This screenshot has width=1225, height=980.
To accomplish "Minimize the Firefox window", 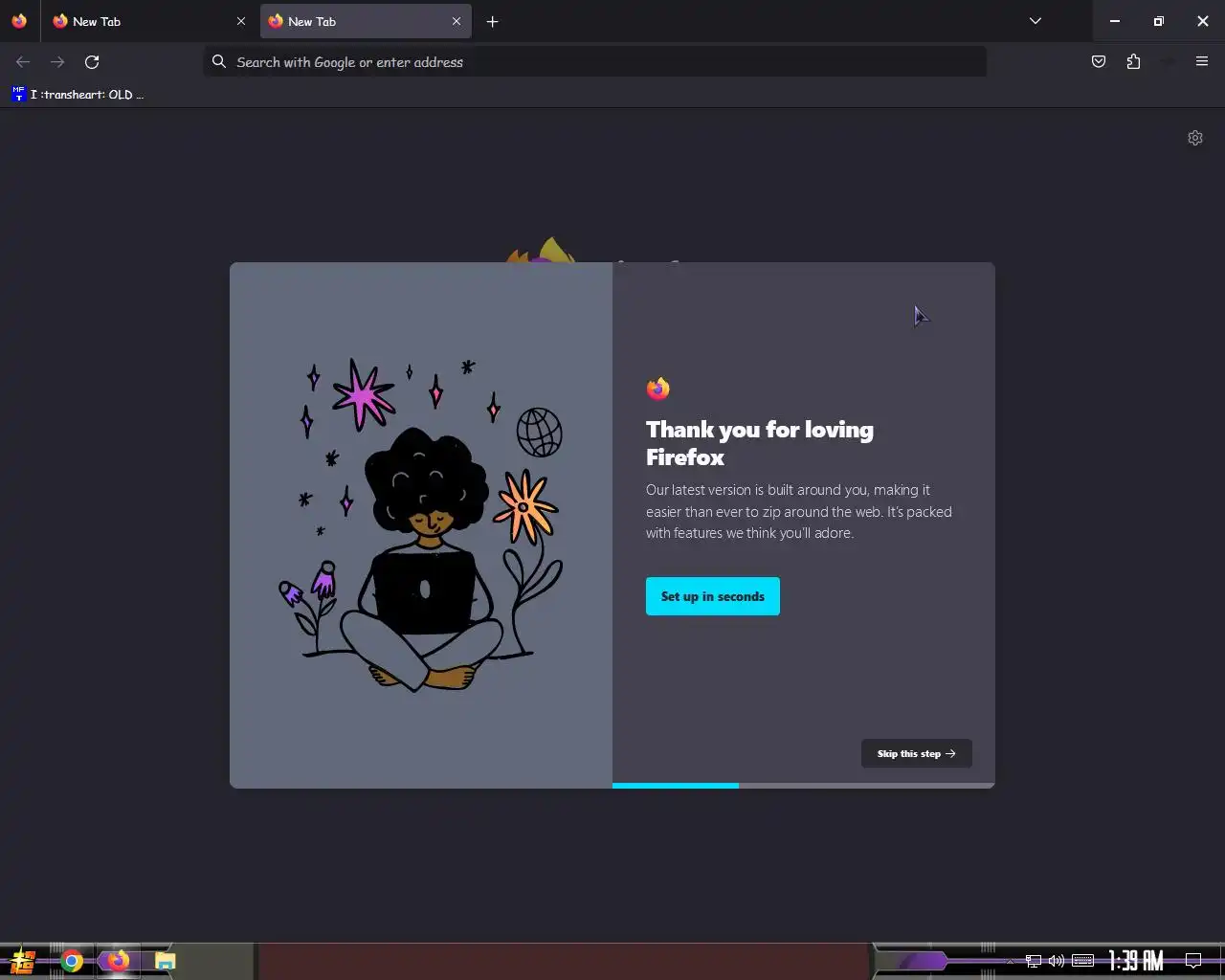I will [1115, 21].
